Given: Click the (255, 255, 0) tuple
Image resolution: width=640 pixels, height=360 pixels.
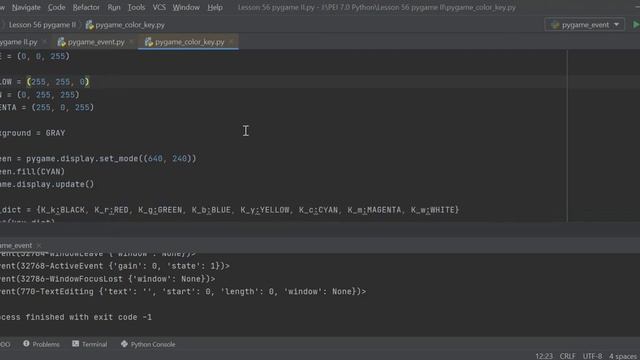Looking at the screenshot, I should coord(58,82).
